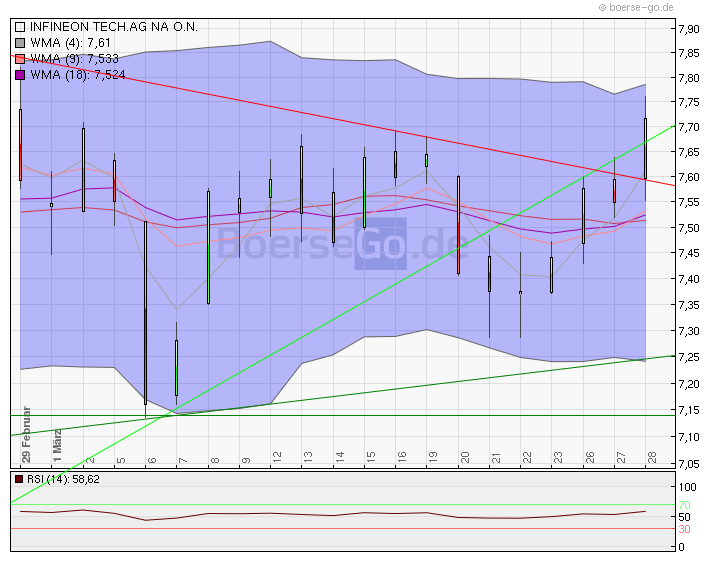Viewport: 720px width, 561px height.
Task: Click the small candlestick on date 22
Action: click(520, 292)
